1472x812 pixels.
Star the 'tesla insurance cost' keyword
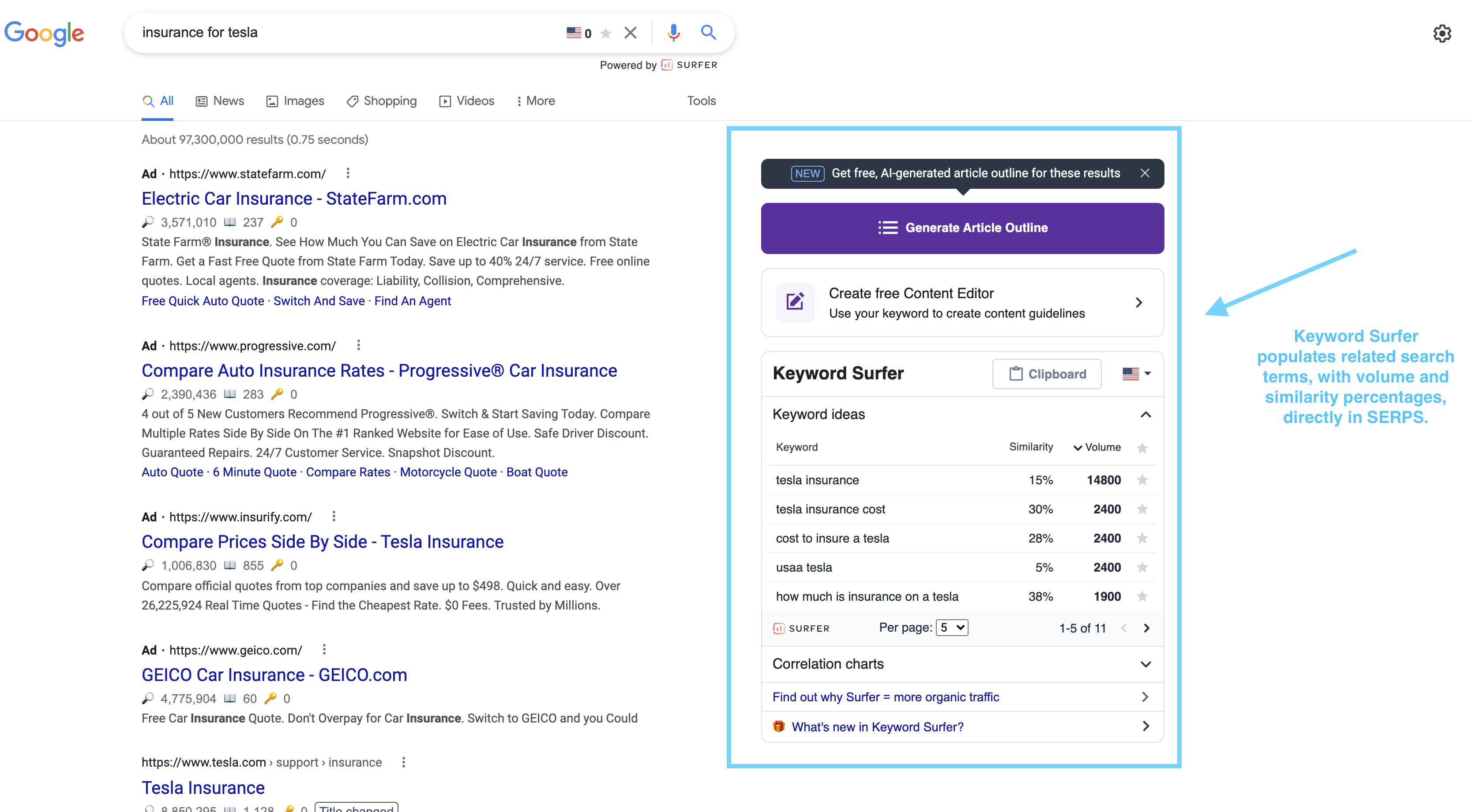pos(1142,509)
